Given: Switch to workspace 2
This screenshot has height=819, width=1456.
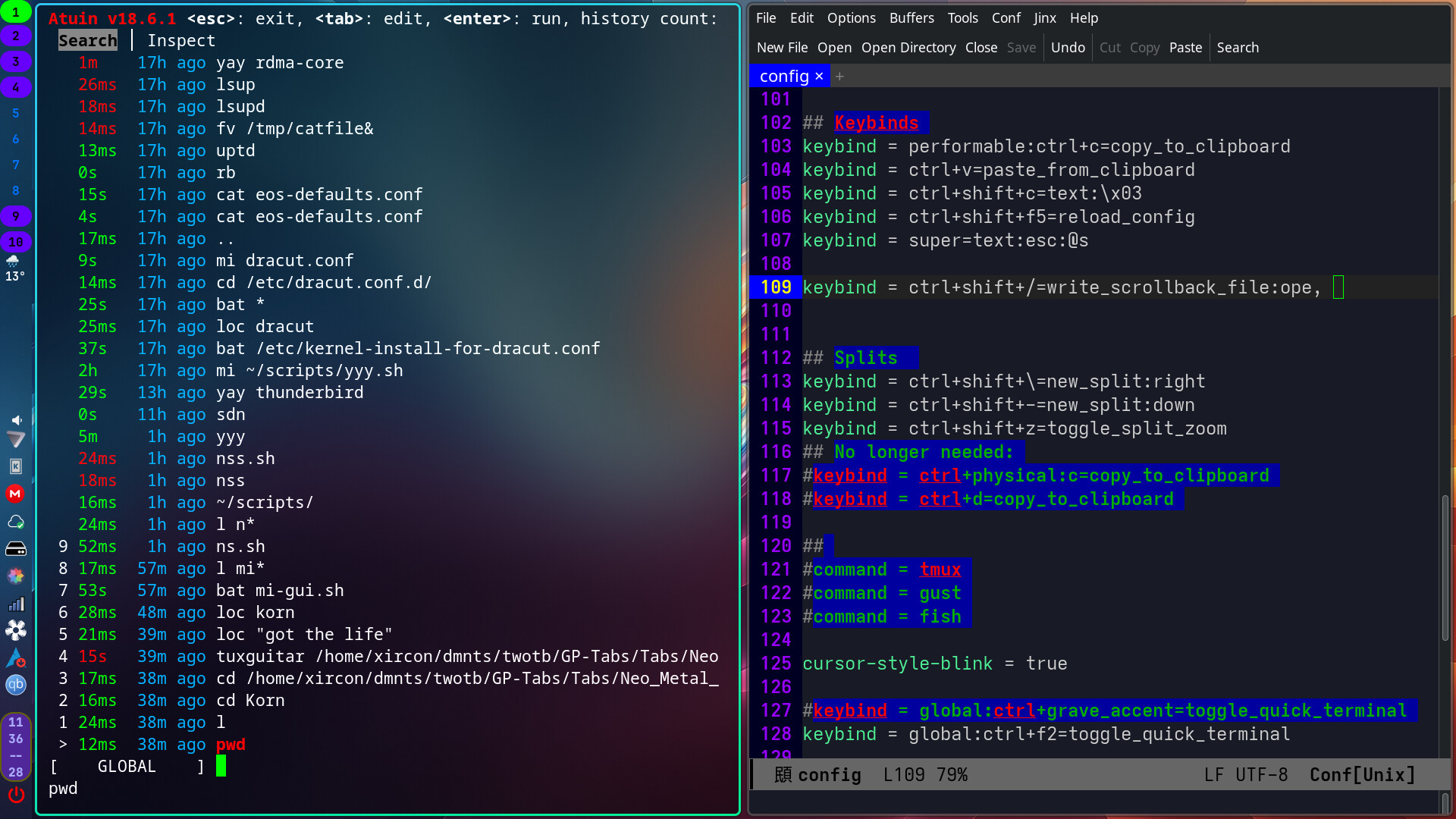Looking at the screenshot, I should click(16, 36).
